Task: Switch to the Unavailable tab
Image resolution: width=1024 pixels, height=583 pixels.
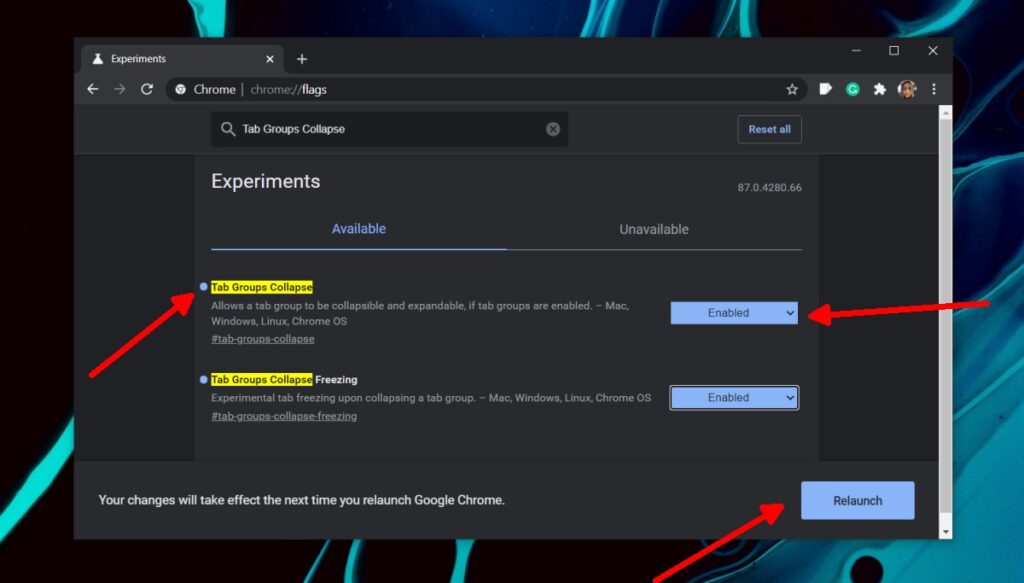Action: coord(653,229)
